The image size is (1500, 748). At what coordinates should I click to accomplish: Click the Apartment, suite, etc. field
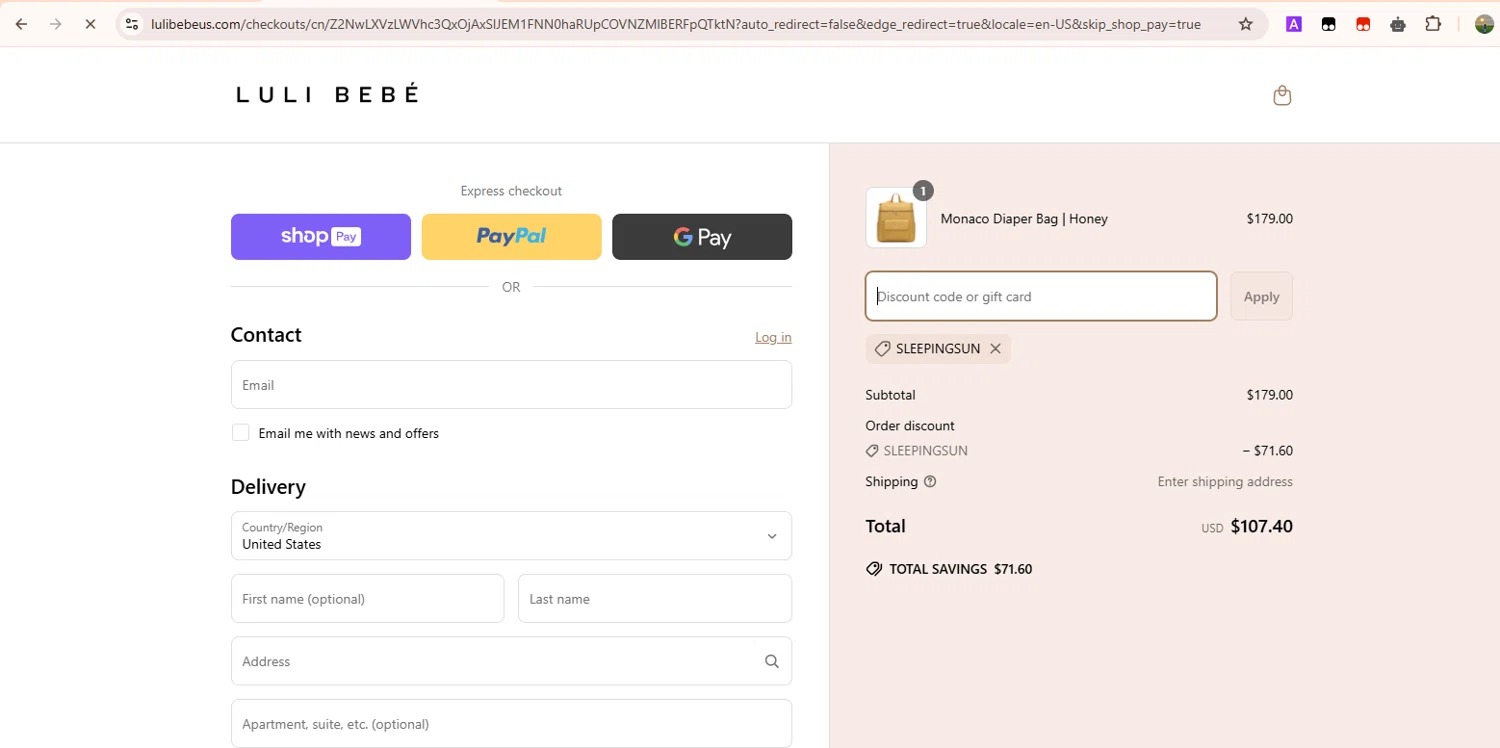[511, 724]
